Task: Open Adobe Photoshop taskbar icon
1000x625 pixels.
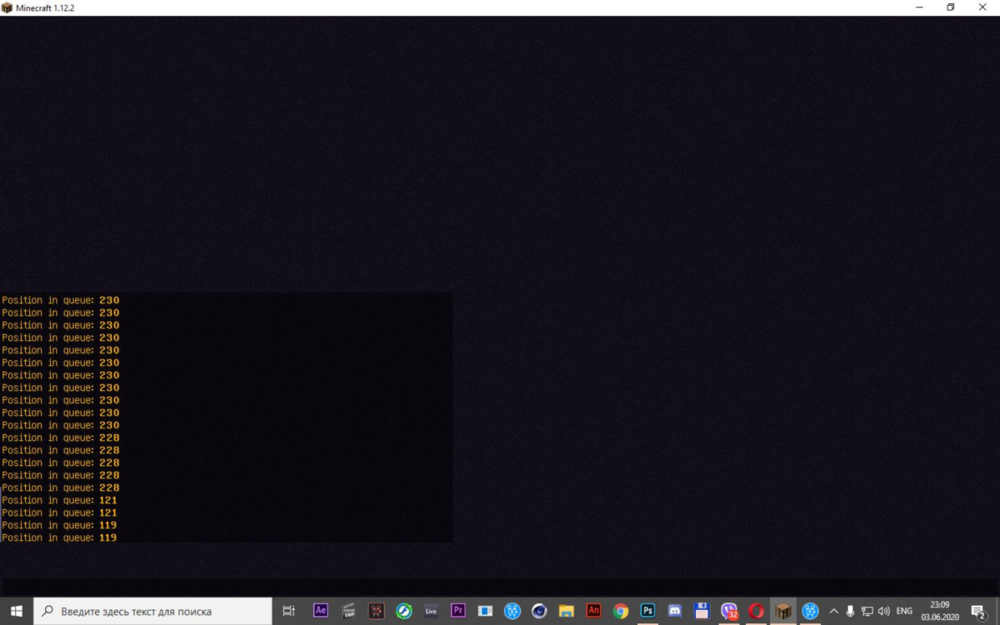Action: coord(647,611)
